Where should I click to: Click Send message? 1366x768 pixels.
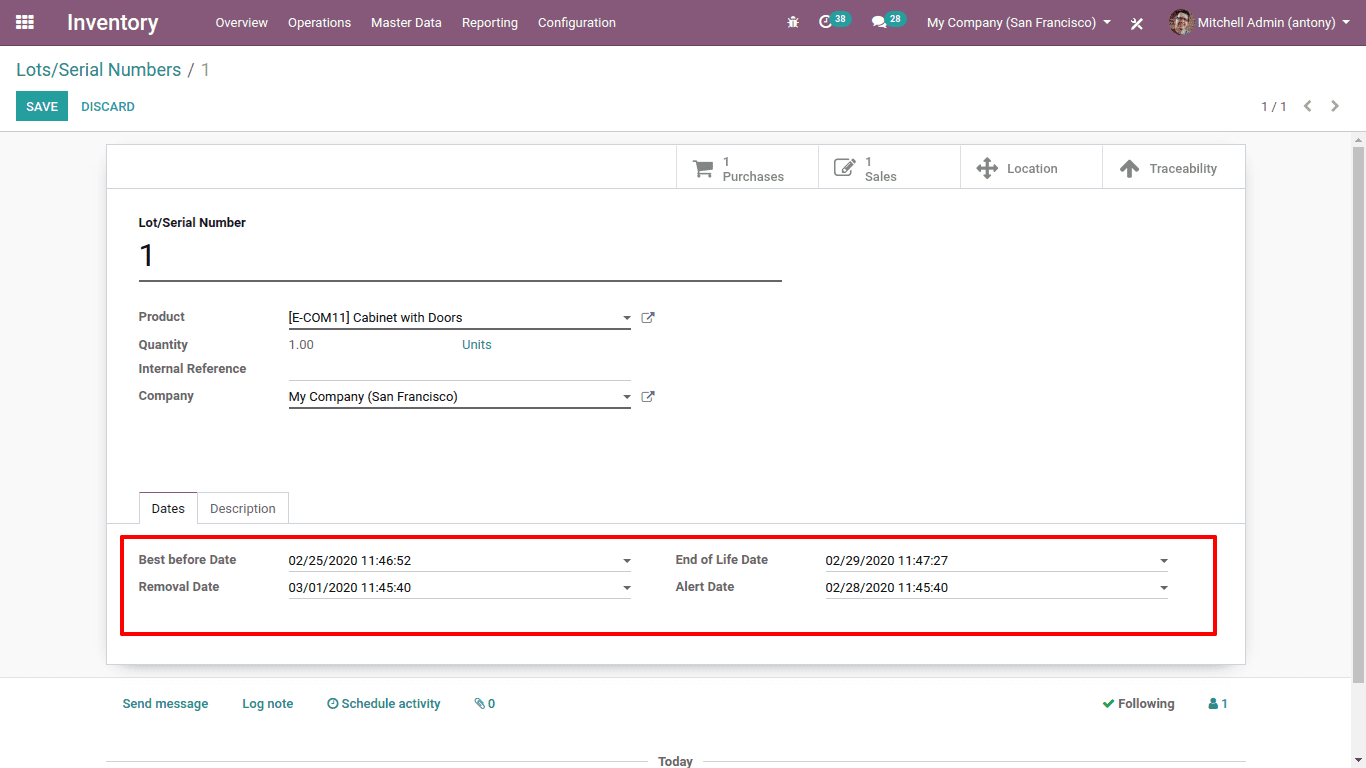166,704
